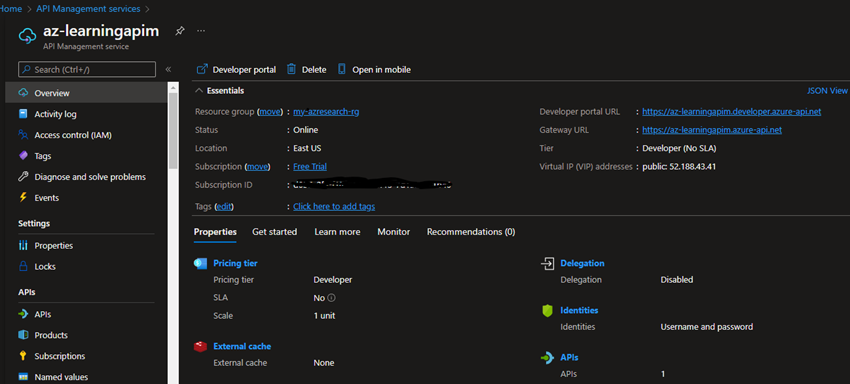Image resolution: width=850 pixels, height=384 pixels.
Task: Click the External cache heading link
Action: [x=242, y=346]
